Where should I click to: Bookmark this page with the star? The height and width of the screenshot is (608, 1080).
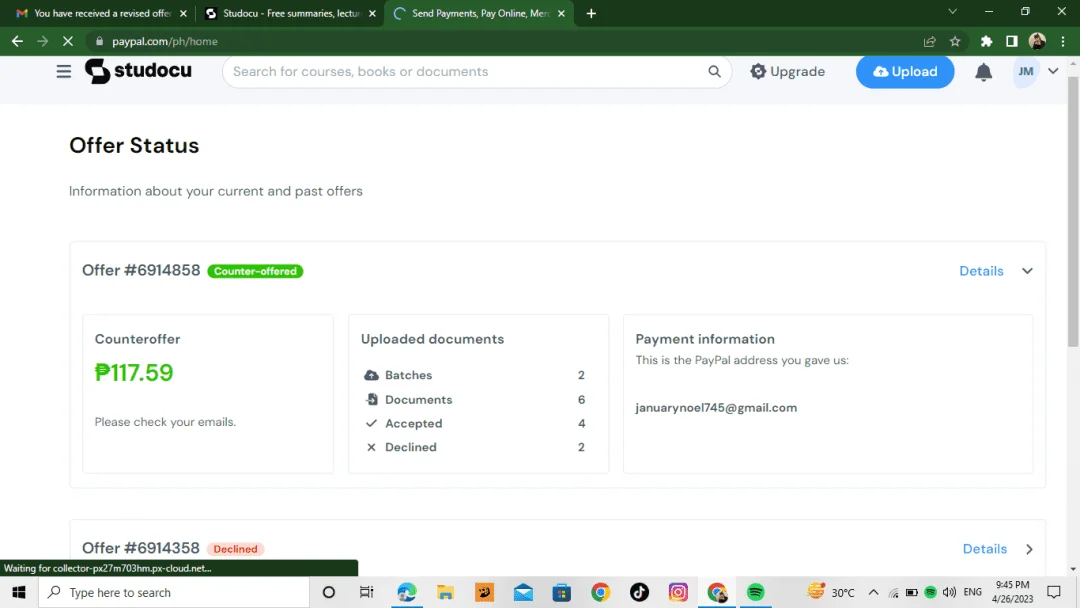(x=955, y=41)
